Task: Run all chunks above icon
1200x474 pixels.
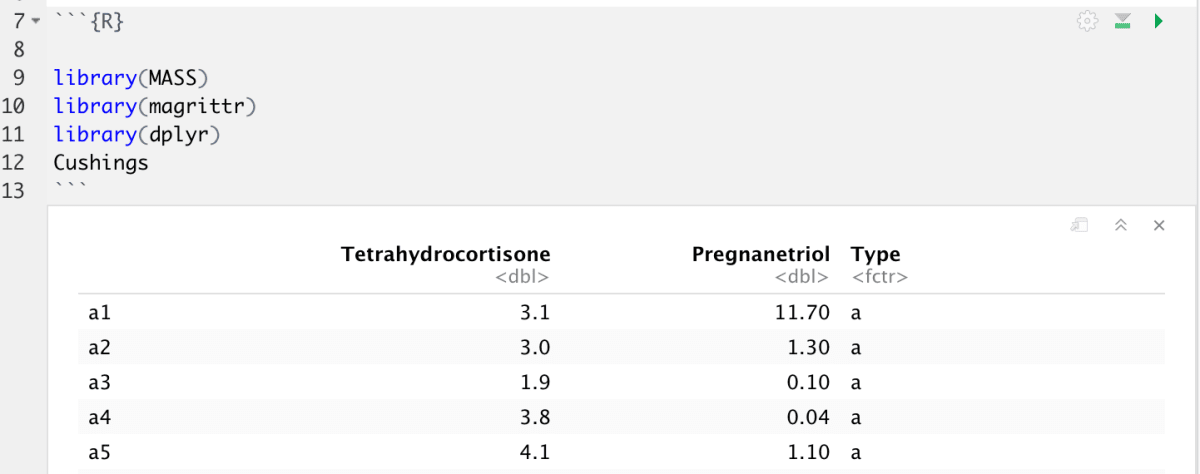Action: pyautogui.click(x=1122, y=21)
